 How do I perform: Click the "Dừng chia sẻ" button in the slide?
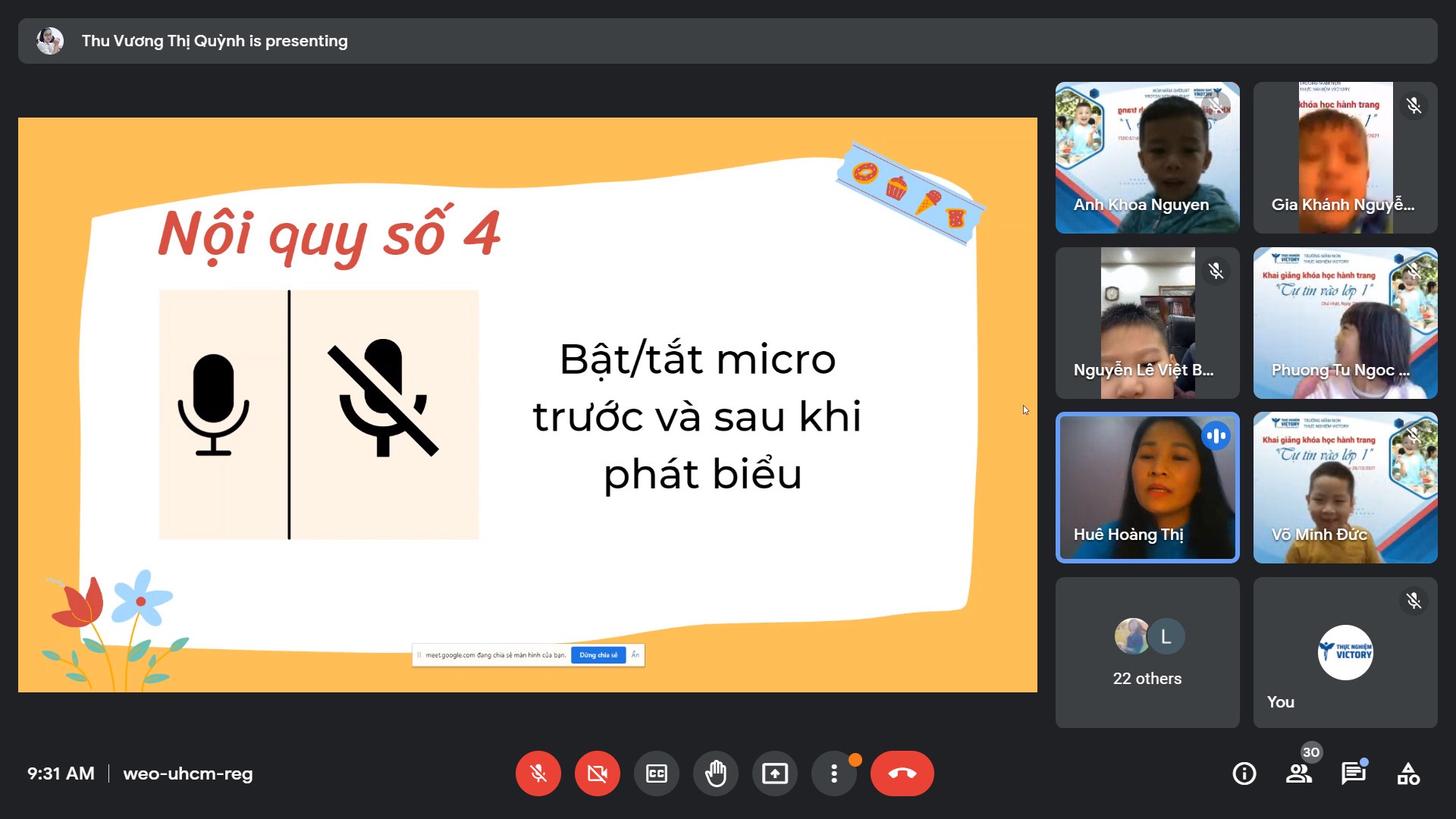coord(598,655)
